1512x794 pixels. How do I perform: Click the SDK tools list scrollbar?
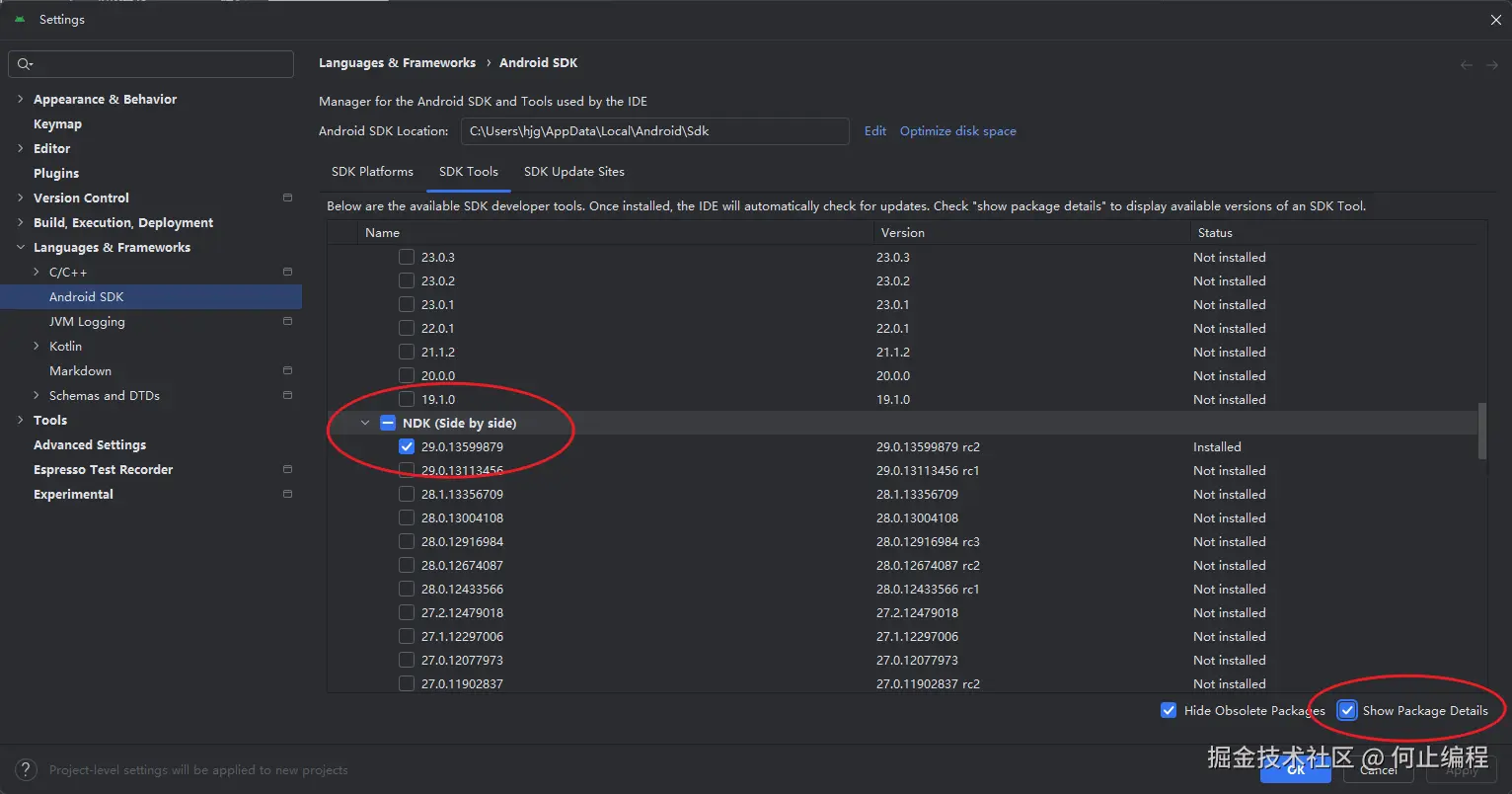[x=1481, y=430]
